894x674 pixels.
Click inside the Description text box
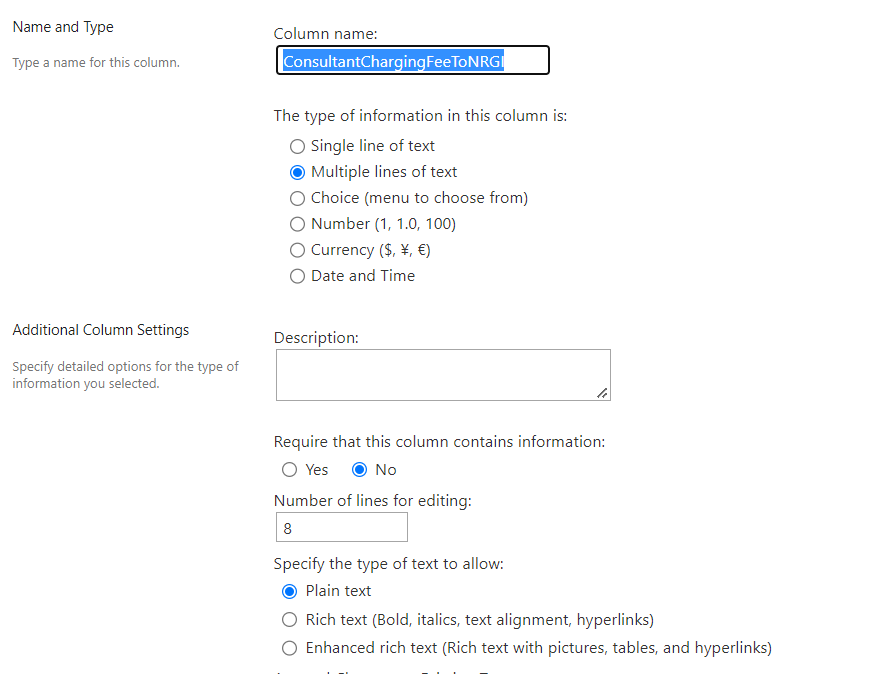(x=443, y=374)
